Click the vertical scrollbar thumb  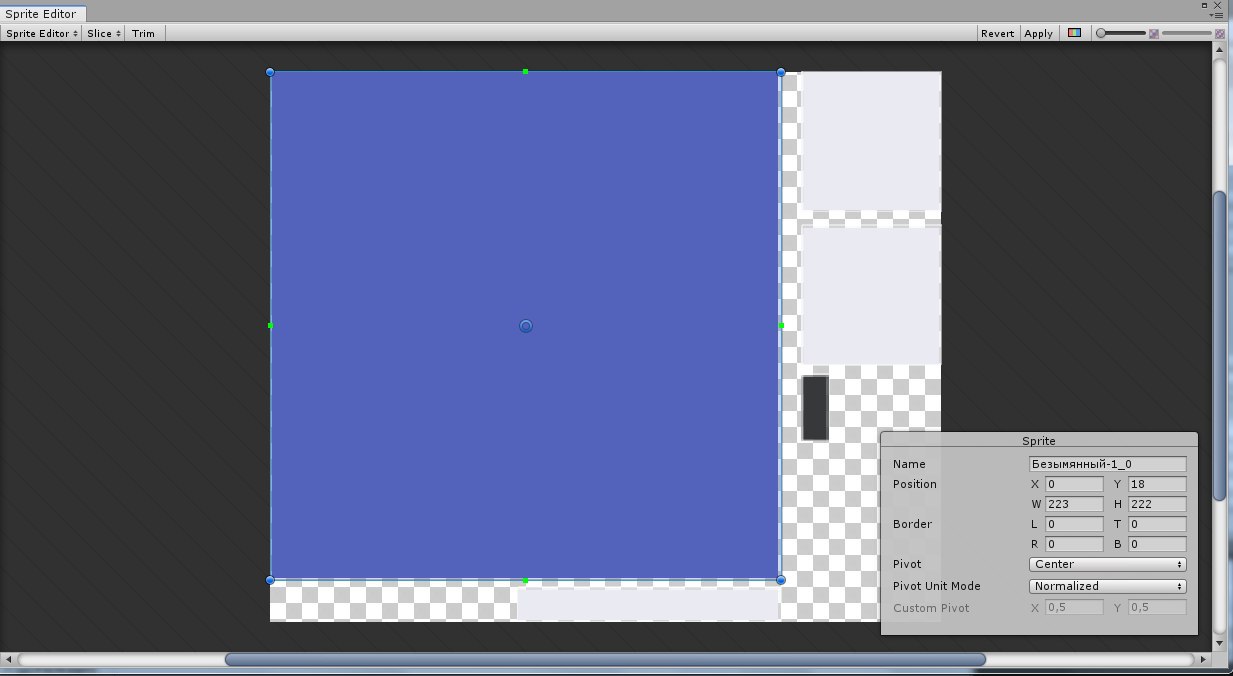click(1220, 346)
